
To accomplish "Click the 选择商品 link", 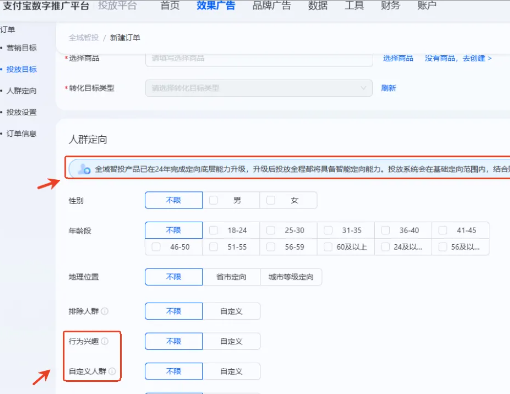I will coord(398,58).
